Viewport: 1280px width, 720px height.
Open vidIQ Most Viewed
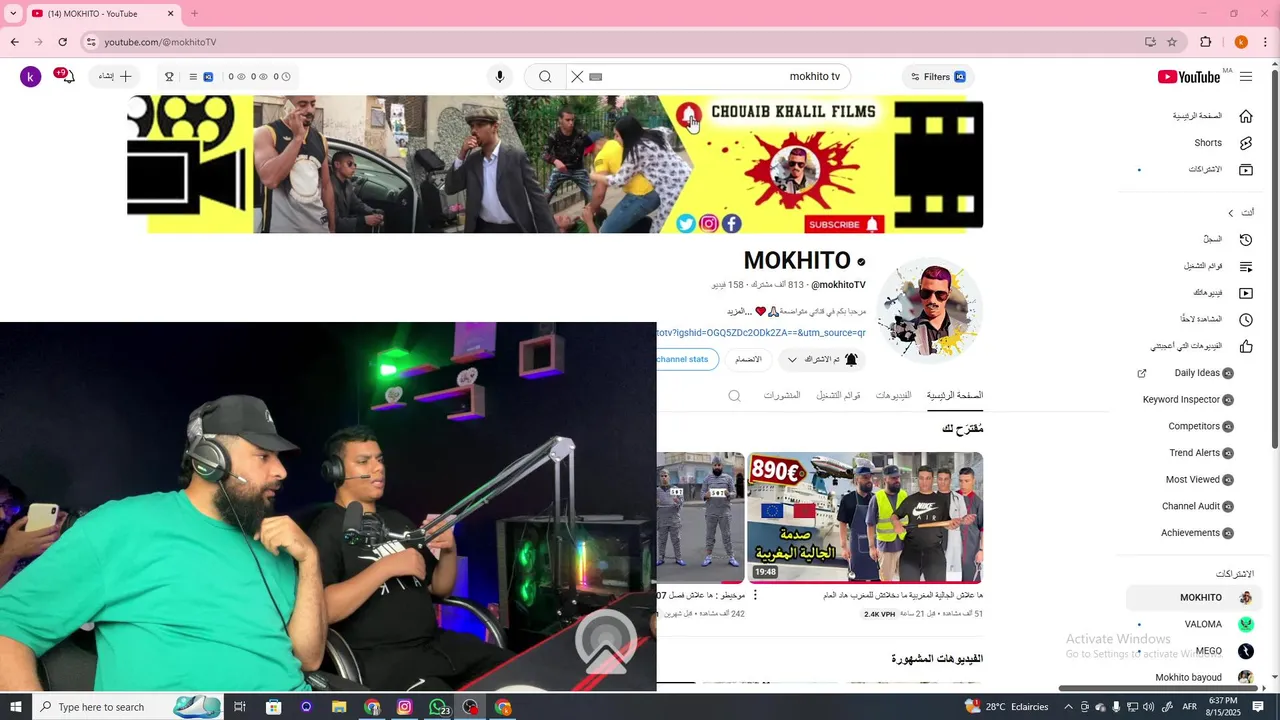(1199, 480)
